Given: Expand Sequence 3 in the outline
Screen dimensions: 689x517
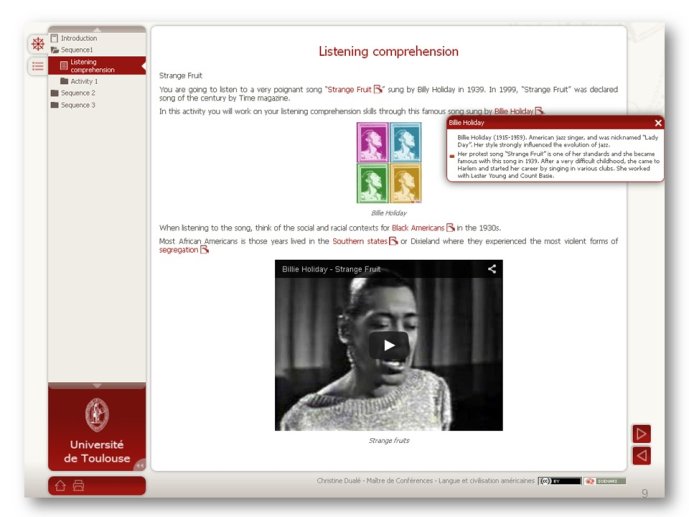Looking at the screenshot, I should [x=73, y=105].
